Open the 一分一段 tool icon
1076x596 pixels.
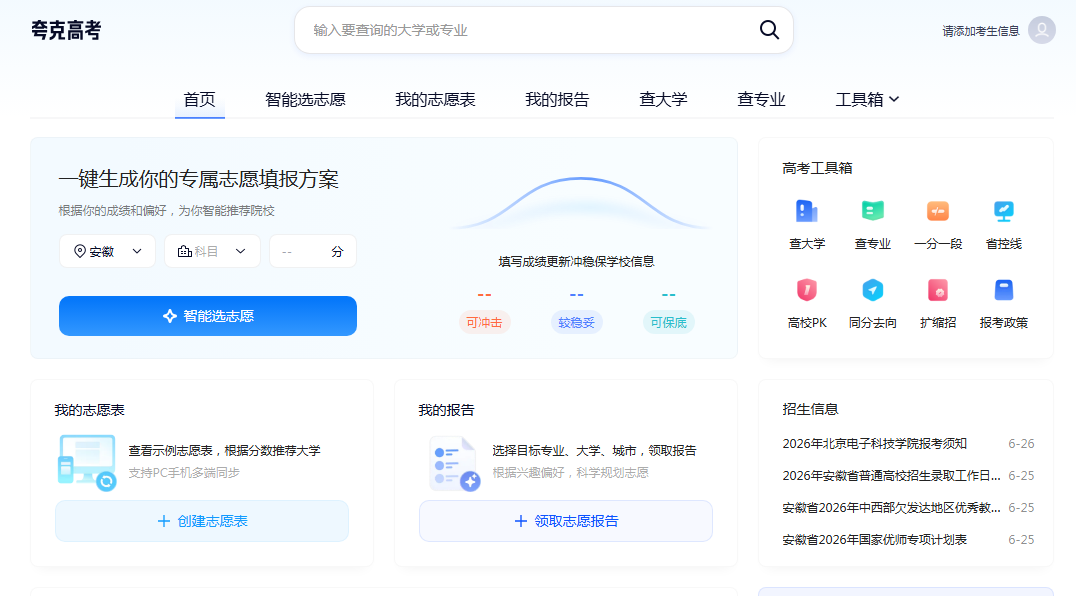point(938,211)
